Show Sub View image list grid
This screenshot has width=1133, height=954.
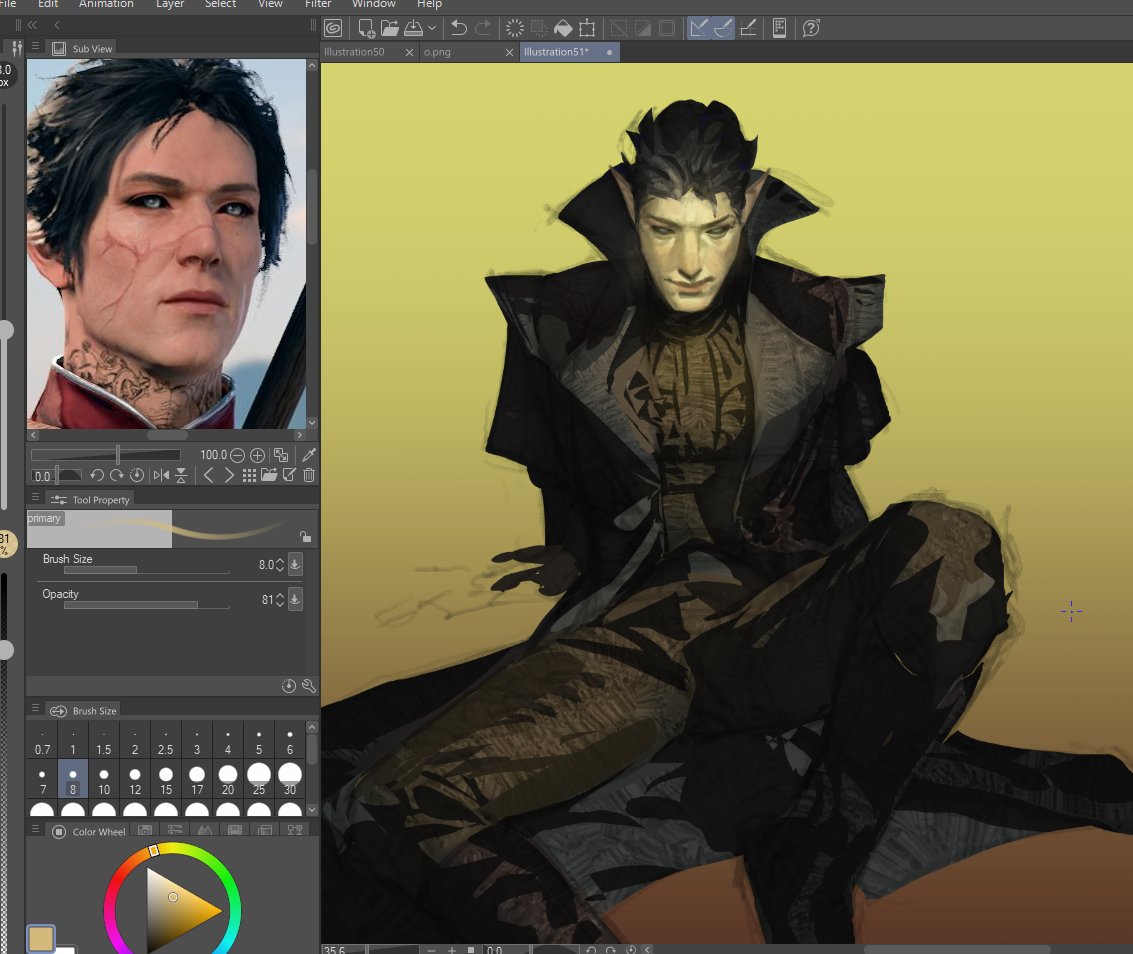[x=249, y=476]
